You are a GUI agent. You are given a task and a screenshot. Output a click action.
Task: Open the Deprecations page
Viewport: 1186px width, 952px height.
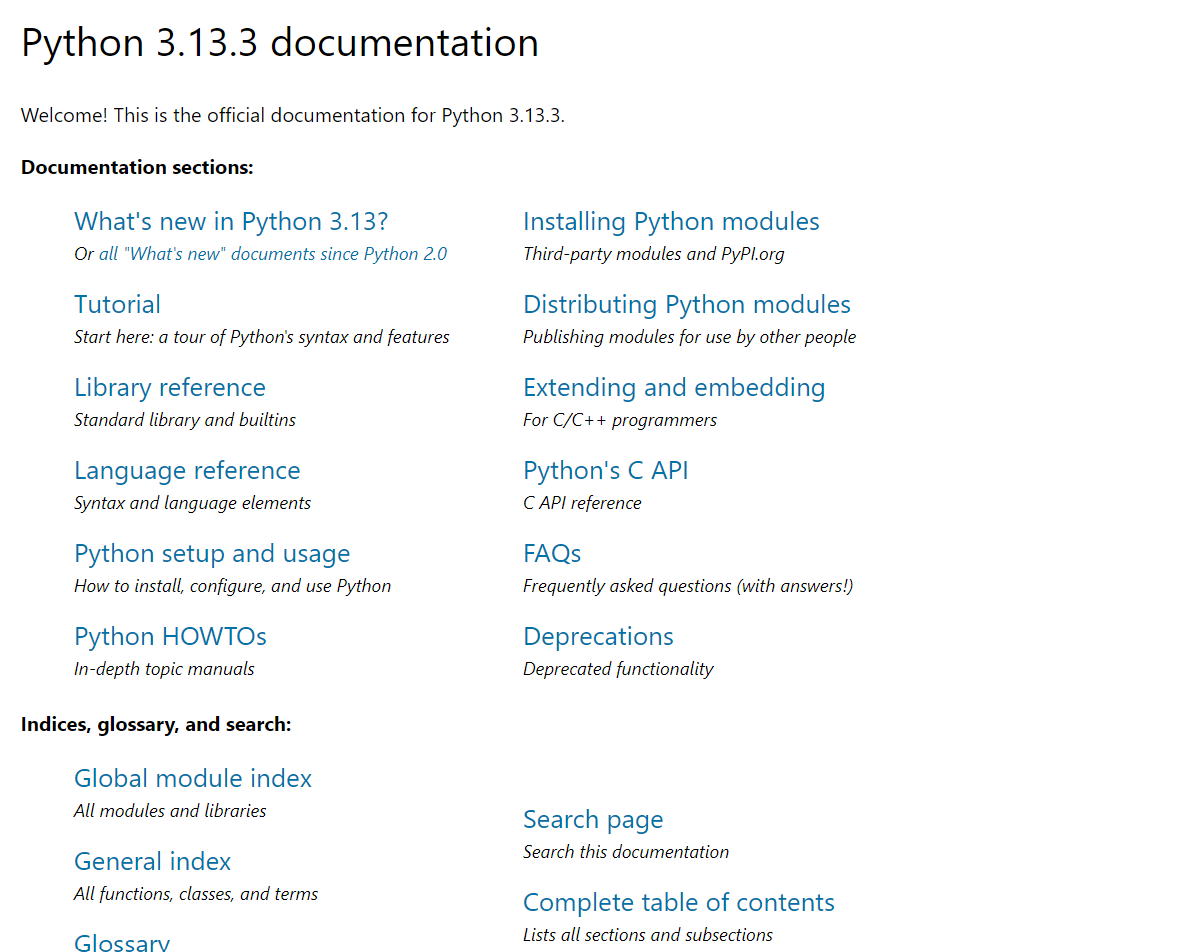point(598,637)
